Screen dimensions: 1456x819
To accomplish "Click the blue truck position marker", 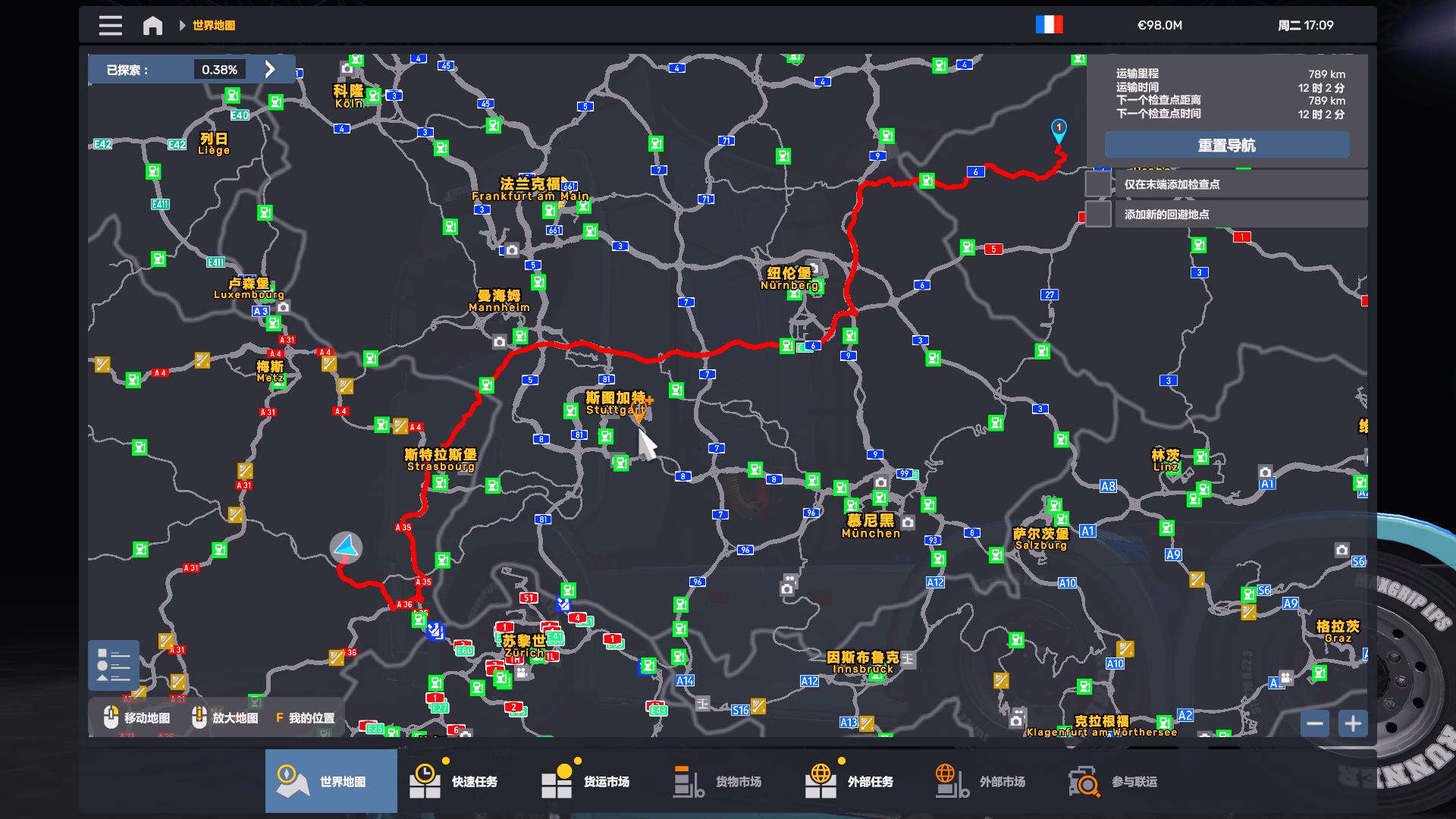I will pos(346,547).
